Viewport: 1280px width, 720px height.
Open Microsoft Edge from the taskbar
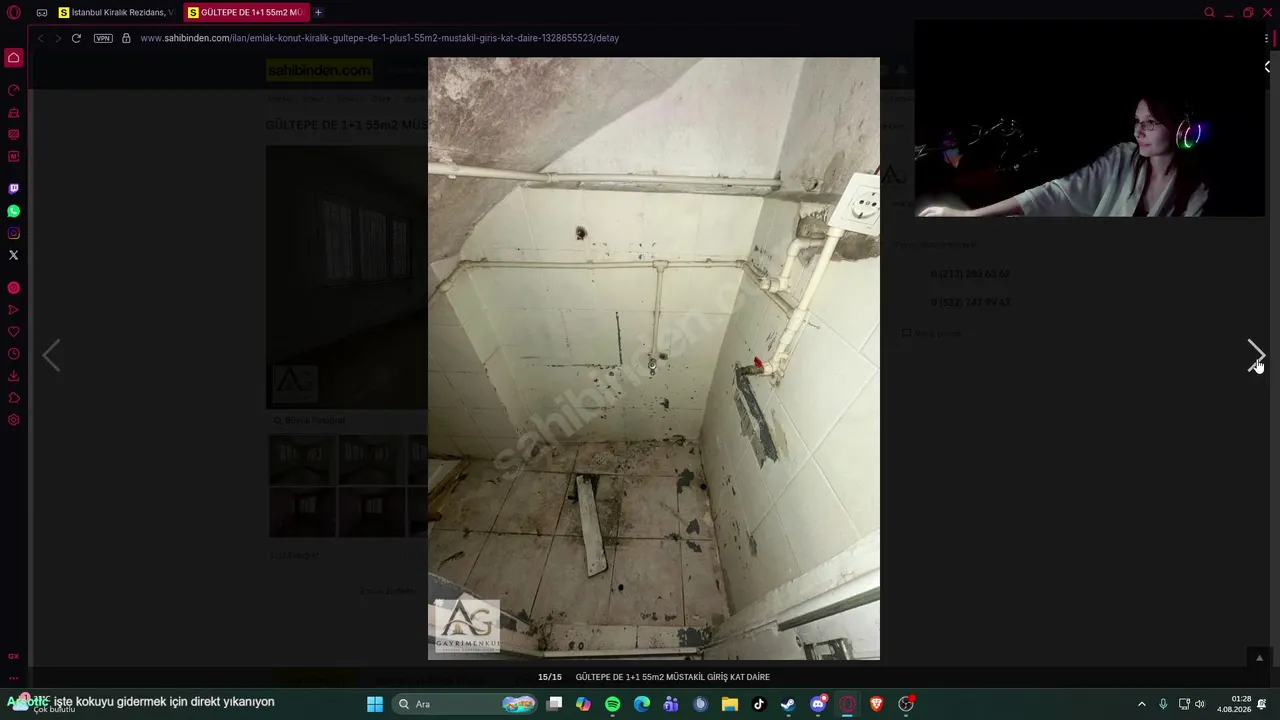[x=642, y=704]
